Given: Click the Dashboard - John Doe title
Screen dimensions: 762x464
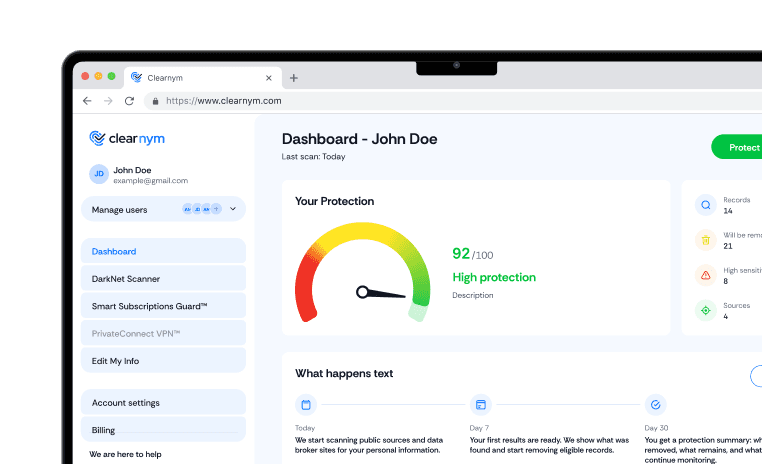Looking at the screenshot, I should coord(360,139).
